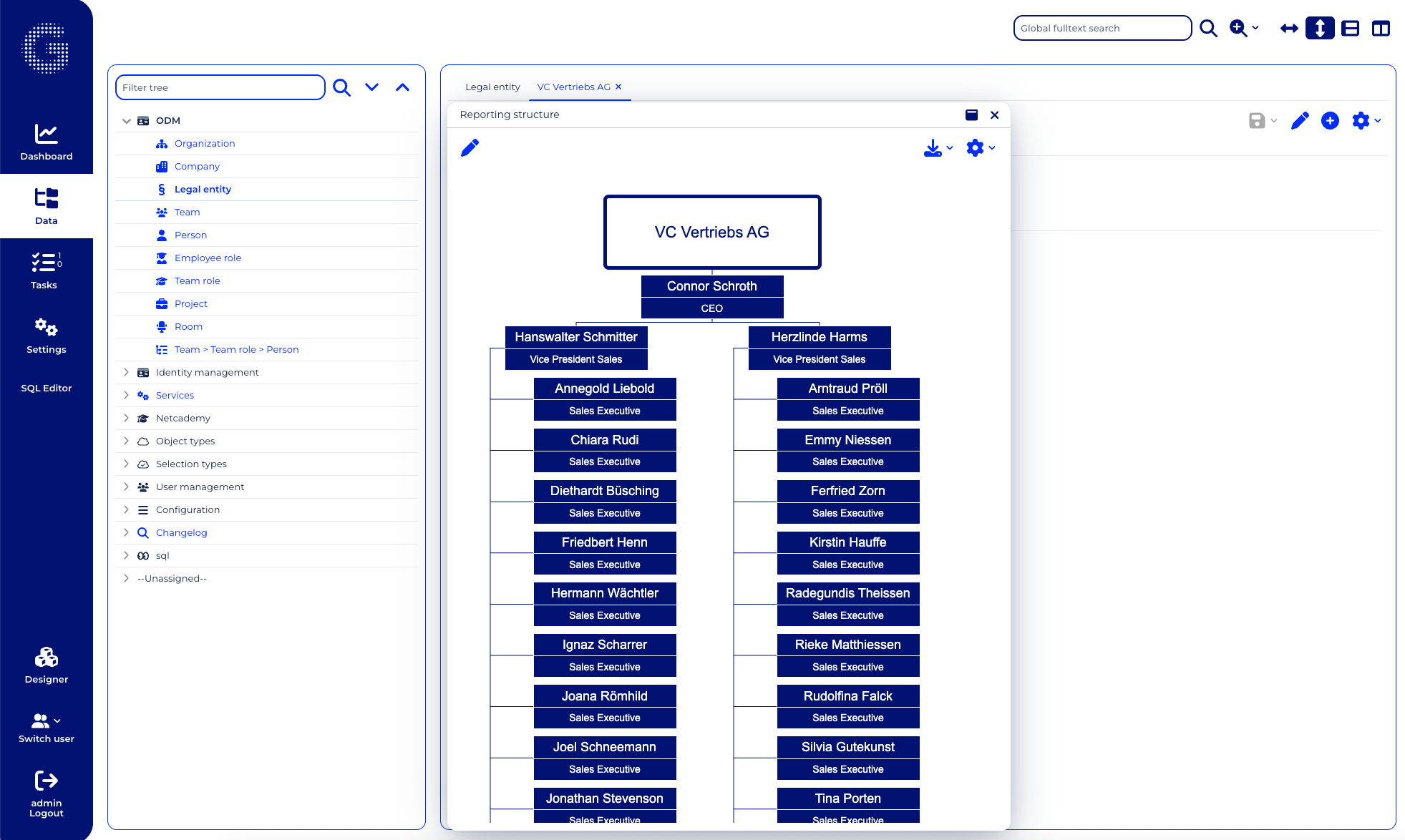Click the pencil edit icon in Reporting structure
The width and height of the screenshot is (1405, 840).
tap(470, 147)
